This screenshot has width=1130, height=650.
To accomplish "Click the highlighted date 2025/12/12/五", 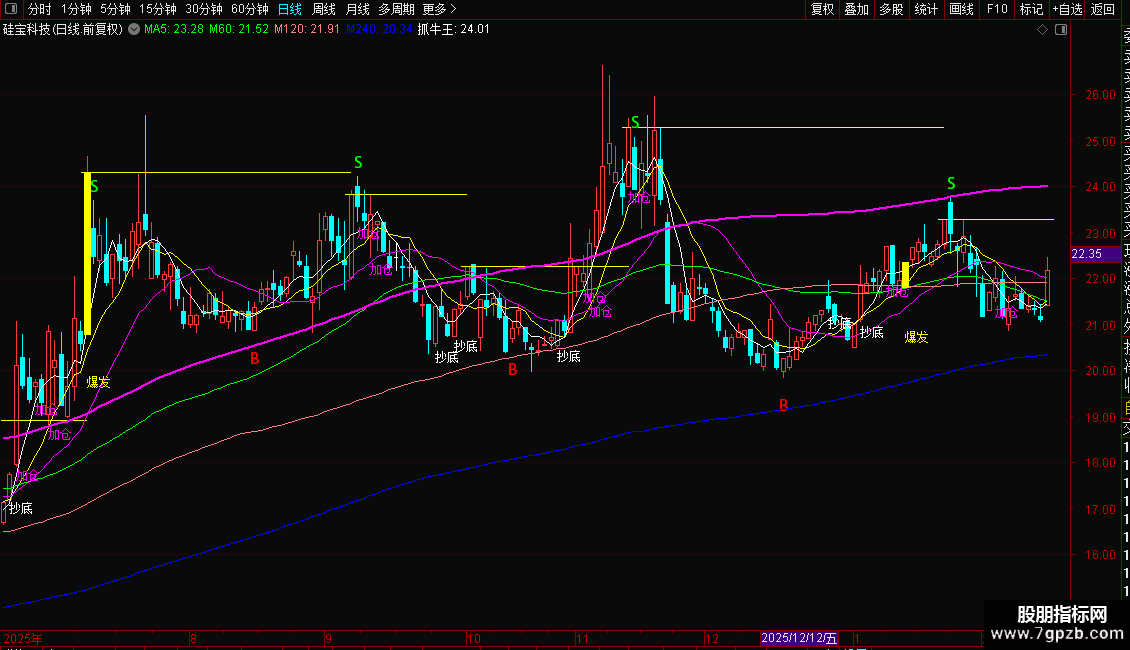I will [x=799, y=638].
